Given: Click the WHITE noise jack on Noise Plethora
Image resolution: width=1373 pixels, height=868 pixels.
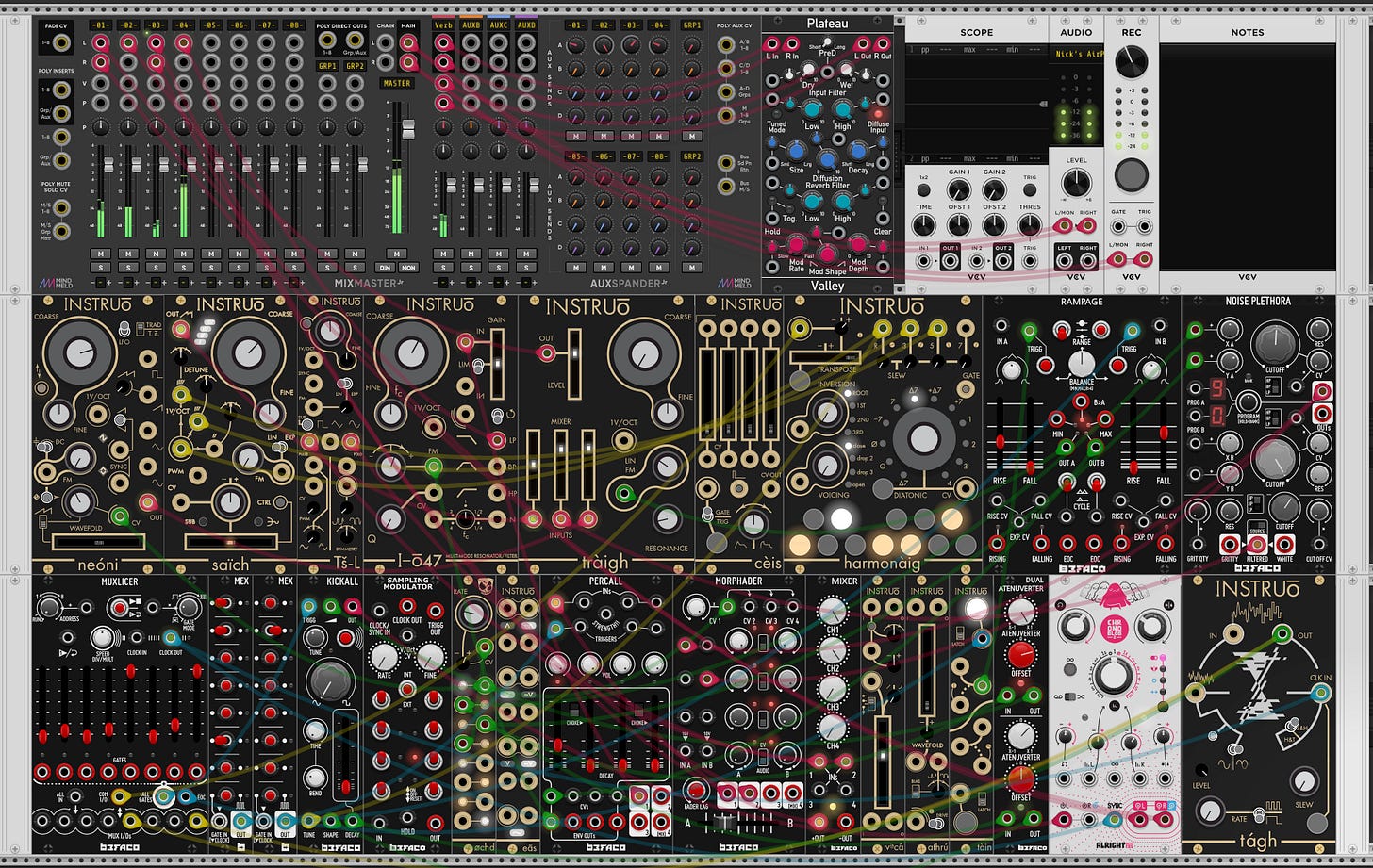Looking at the screenshot, I should coord(1284,544).
